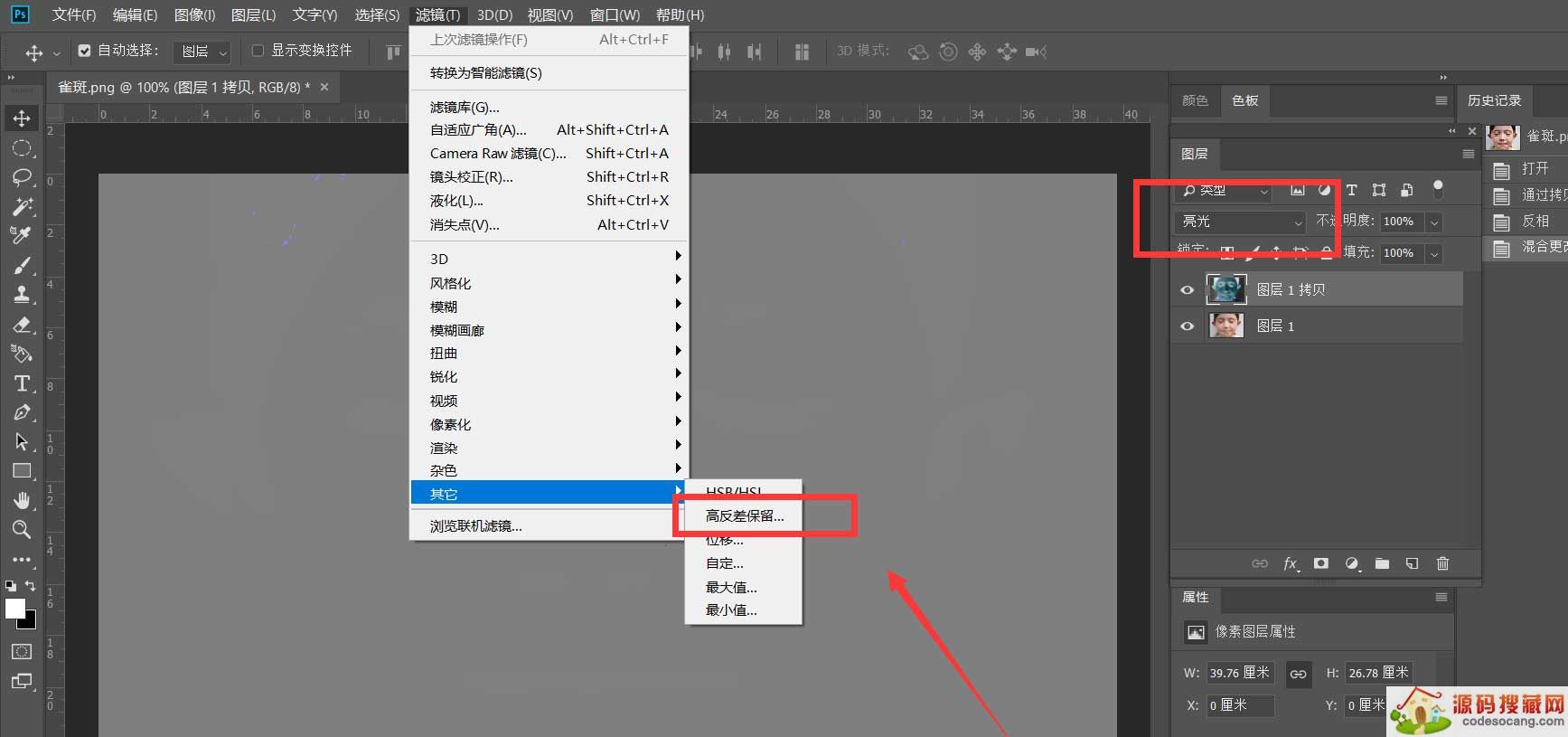Click the background color swatch
The image size is (1568, 737).
tap(31, 623)
